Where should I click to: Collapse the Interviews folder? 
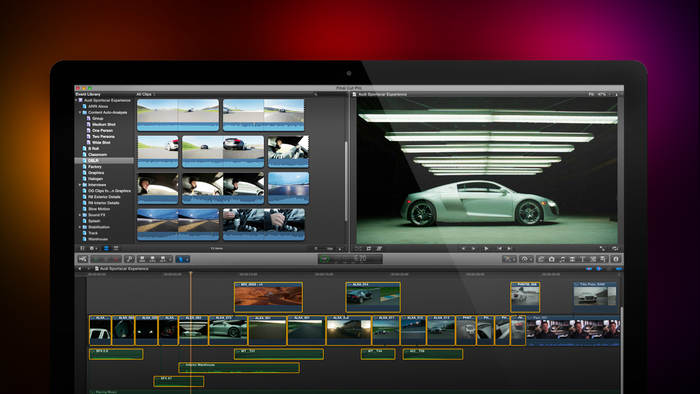click(x=80, y=185)
